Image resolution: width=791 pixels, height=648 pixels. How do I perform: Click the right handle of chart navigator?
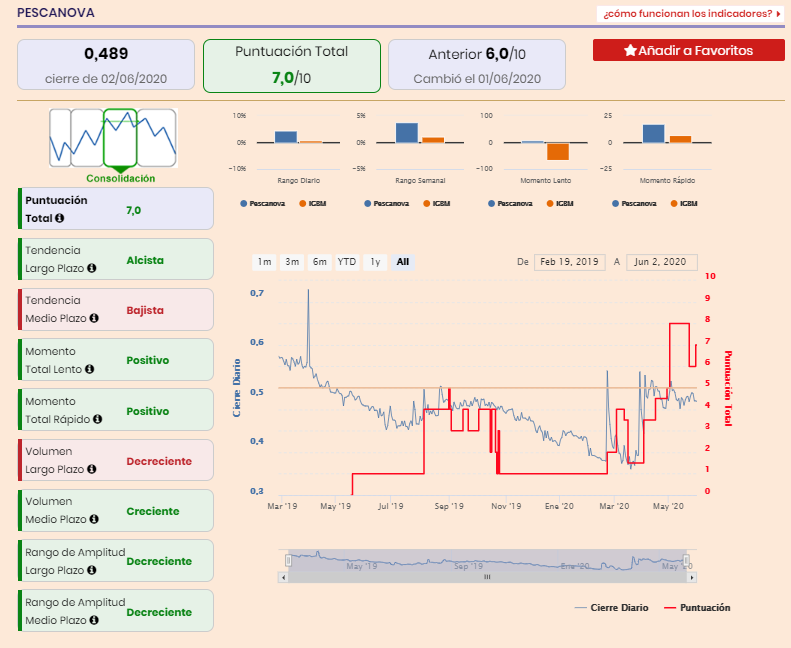[686, 560]
